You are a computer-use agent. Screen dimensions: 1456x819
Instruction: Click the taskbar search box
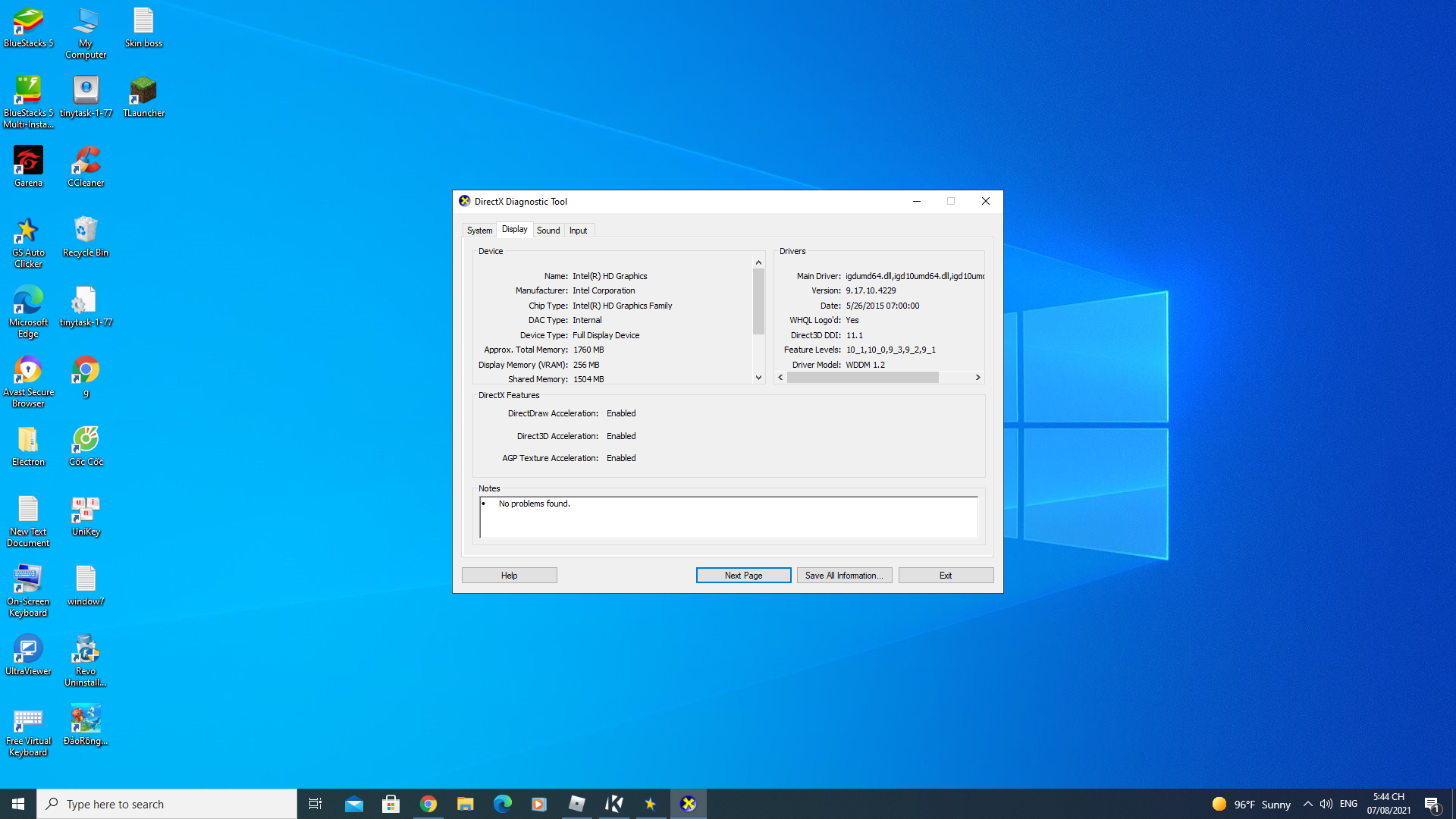[x=167, y=804]
